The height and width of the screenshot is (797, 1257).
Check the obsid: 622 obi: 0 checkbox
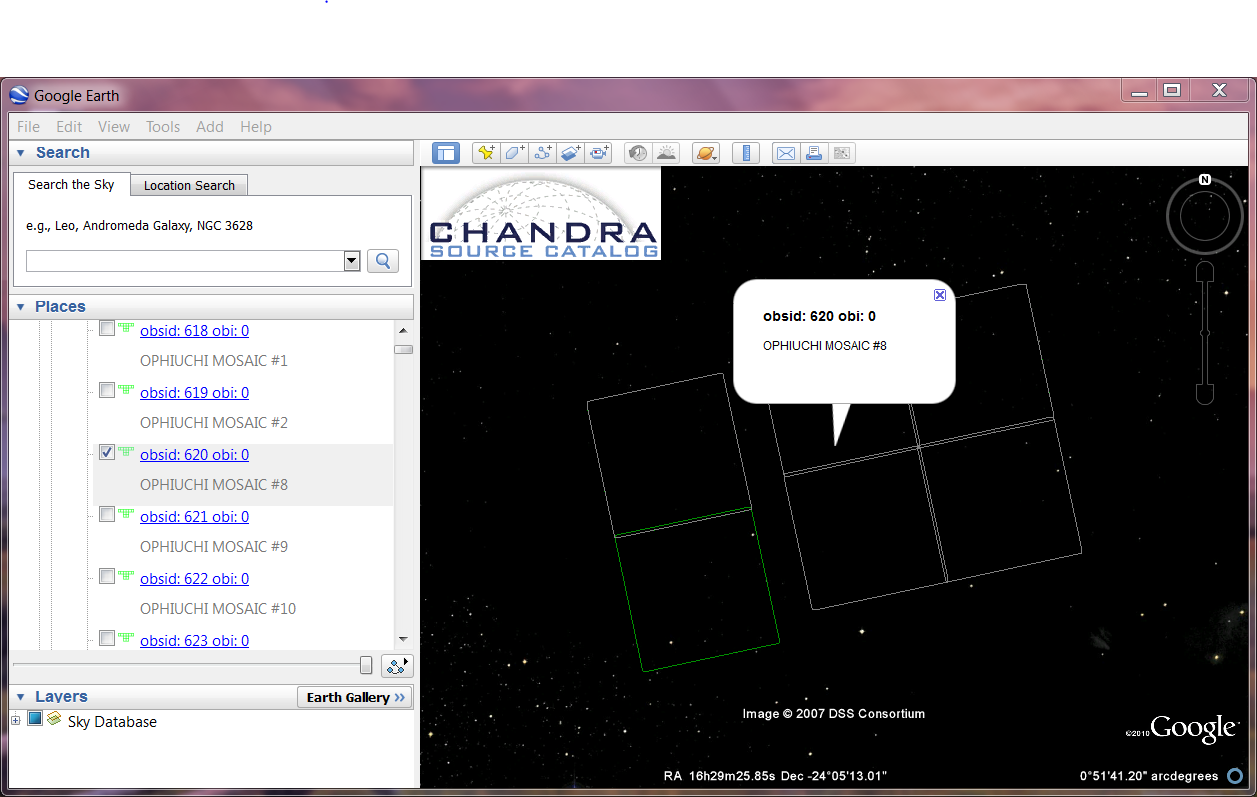point(107,576)
